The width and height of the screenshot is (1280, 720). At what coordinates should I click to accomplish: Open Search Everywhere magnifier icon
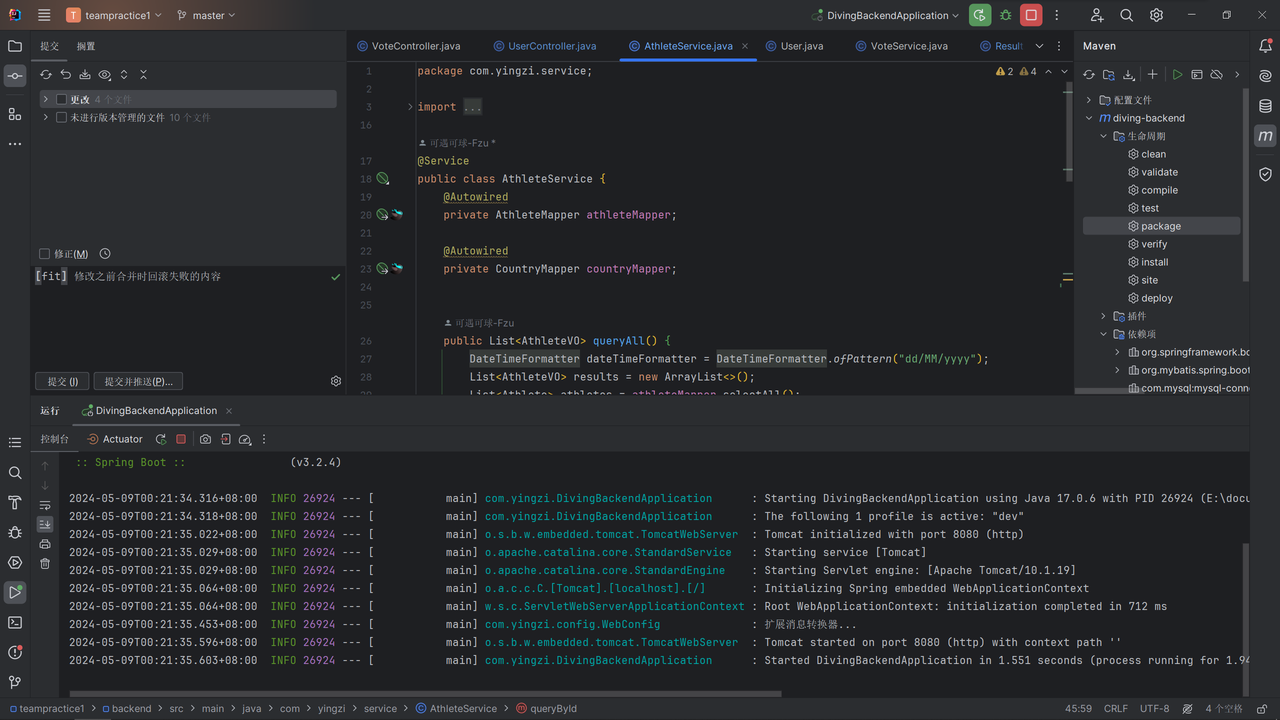point(1127,15)
